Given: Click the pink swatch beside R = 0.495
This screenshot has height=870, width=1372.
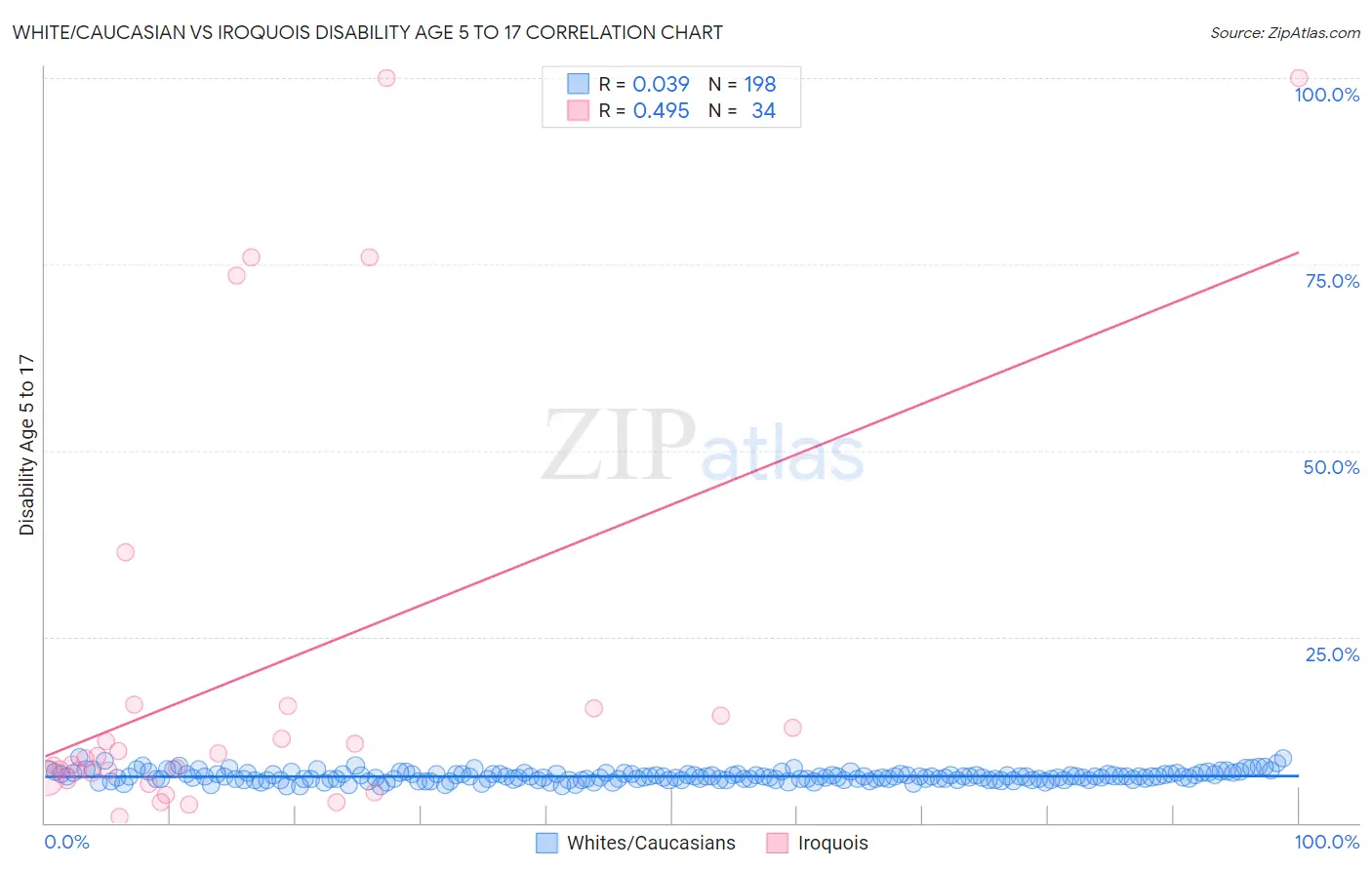Looking at the screenshot, I should coord(579,110).
